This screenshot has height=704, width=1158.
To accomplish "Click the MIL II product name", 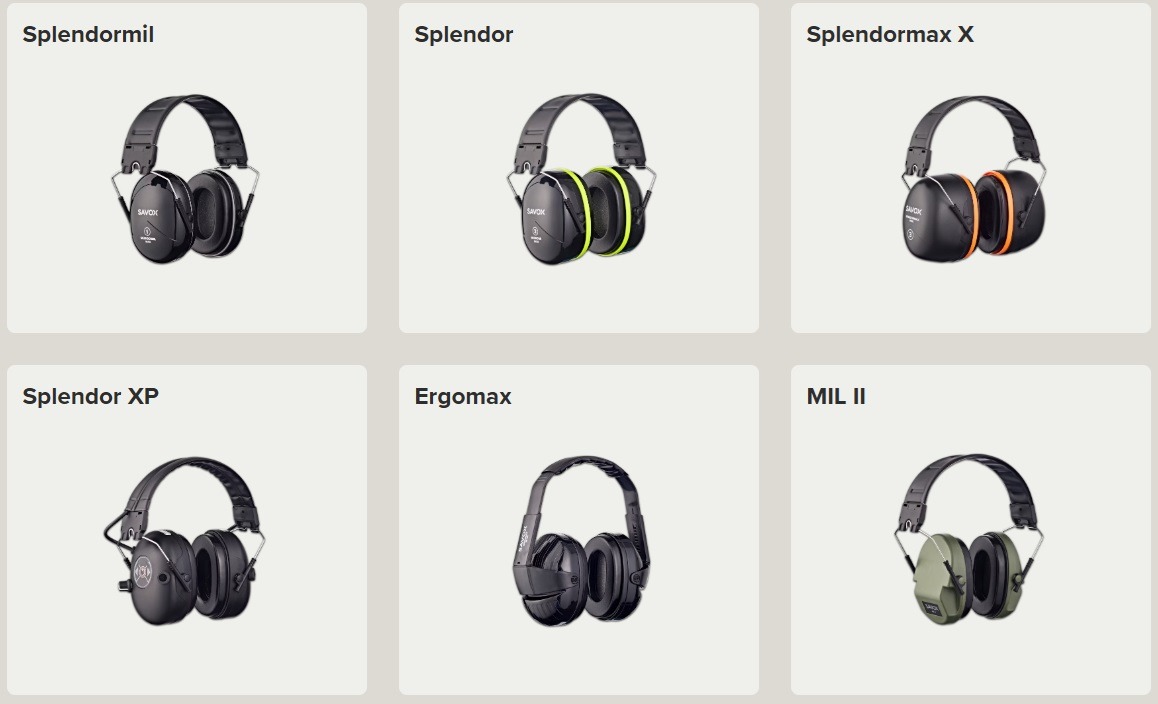I will 835,397.
